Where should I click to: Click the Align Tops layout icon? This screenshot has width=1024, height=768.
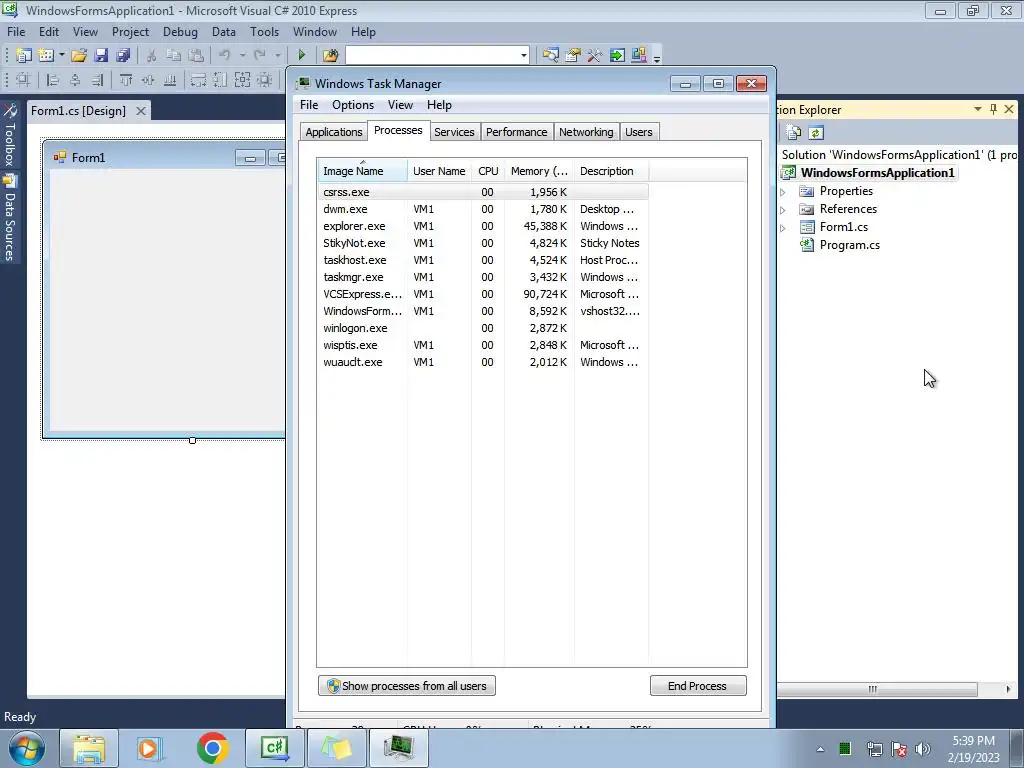point(126,80)
